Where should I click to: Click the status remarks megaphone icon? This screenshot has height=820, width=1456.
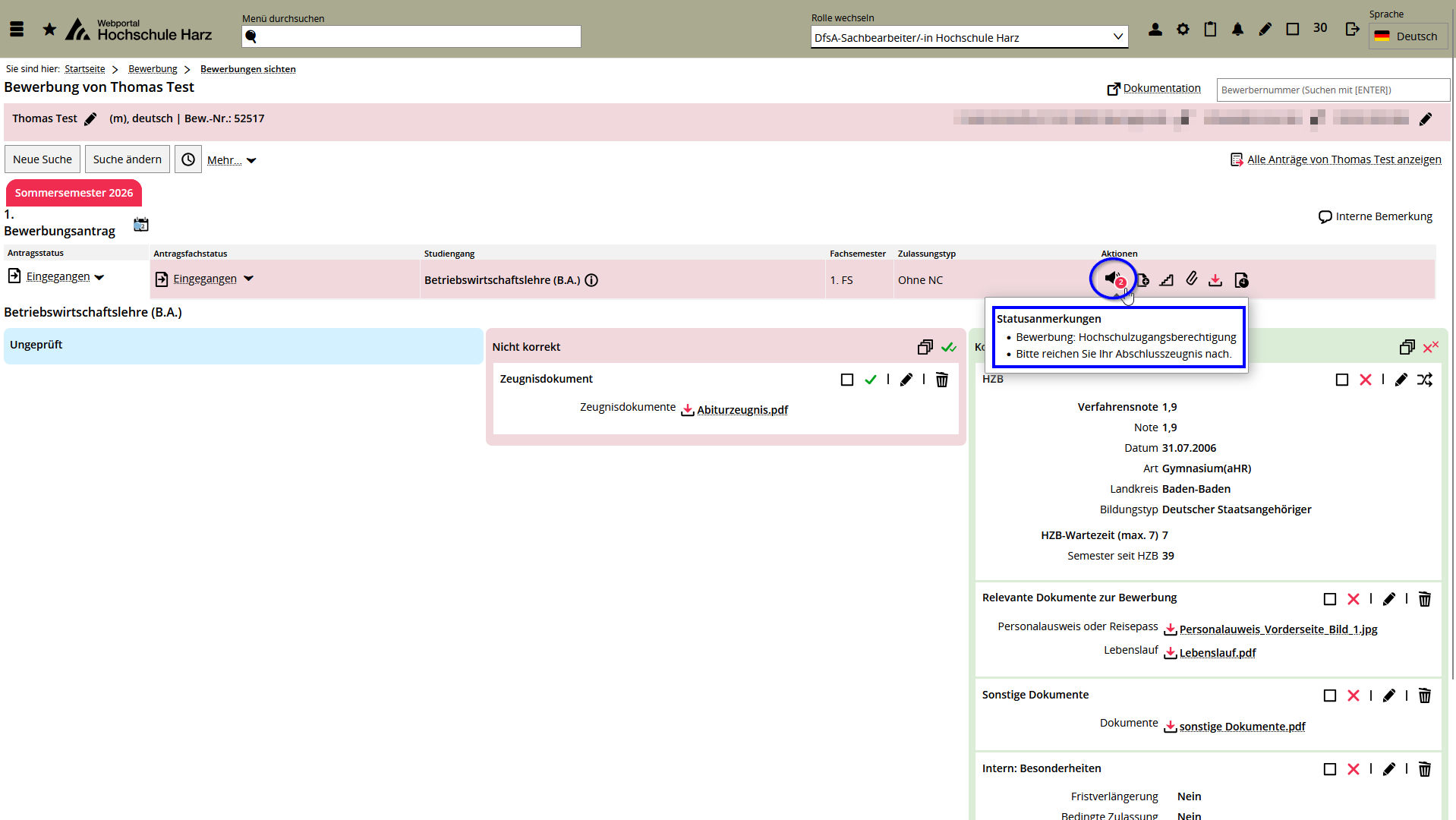pyautogui.click(x=1113, y=279)
